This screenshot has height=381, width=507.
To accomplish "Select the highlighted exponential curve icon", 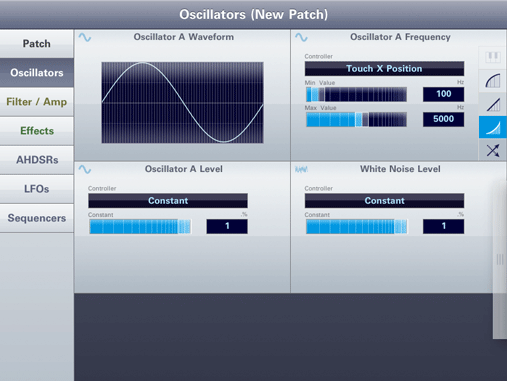I will pos(493,127).
